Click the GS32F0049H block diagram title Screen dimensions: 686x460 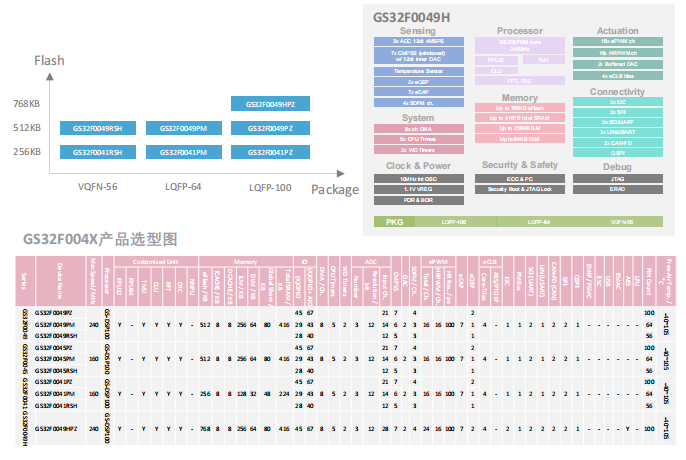click(x=411, y=18)
